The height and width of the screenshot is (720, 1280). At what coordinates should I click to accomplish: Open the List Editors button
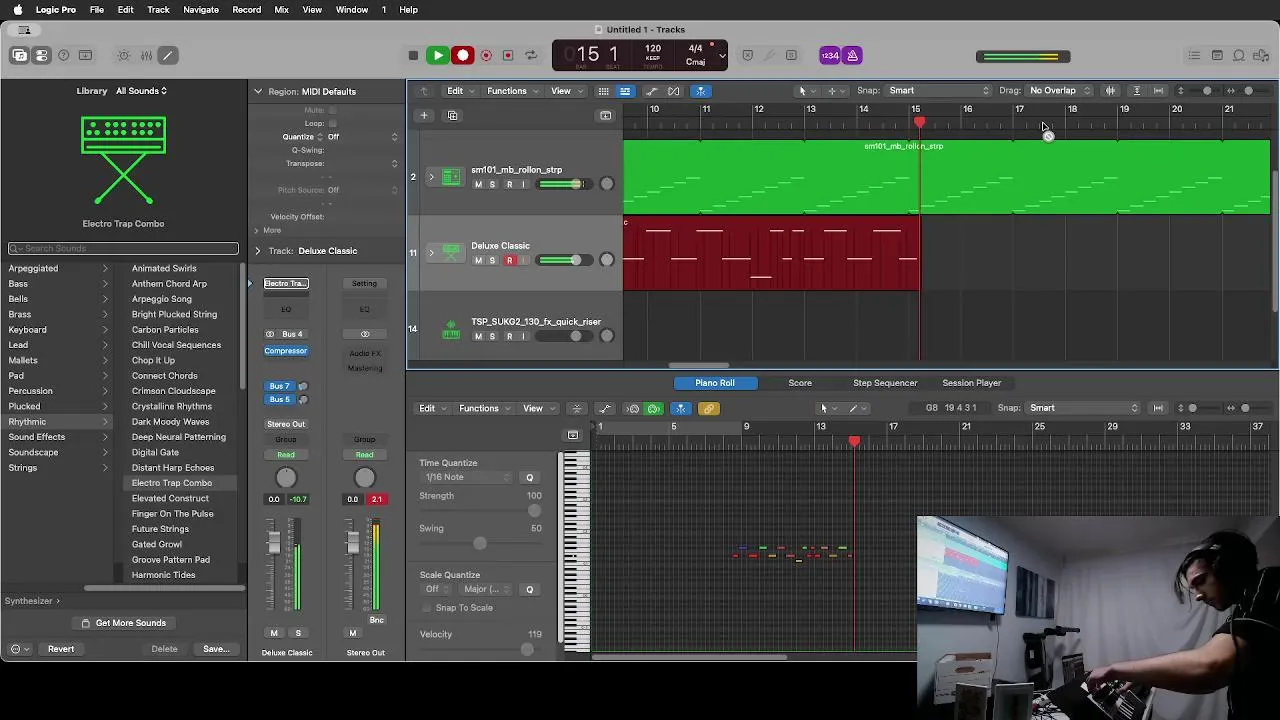(1194, 55)
